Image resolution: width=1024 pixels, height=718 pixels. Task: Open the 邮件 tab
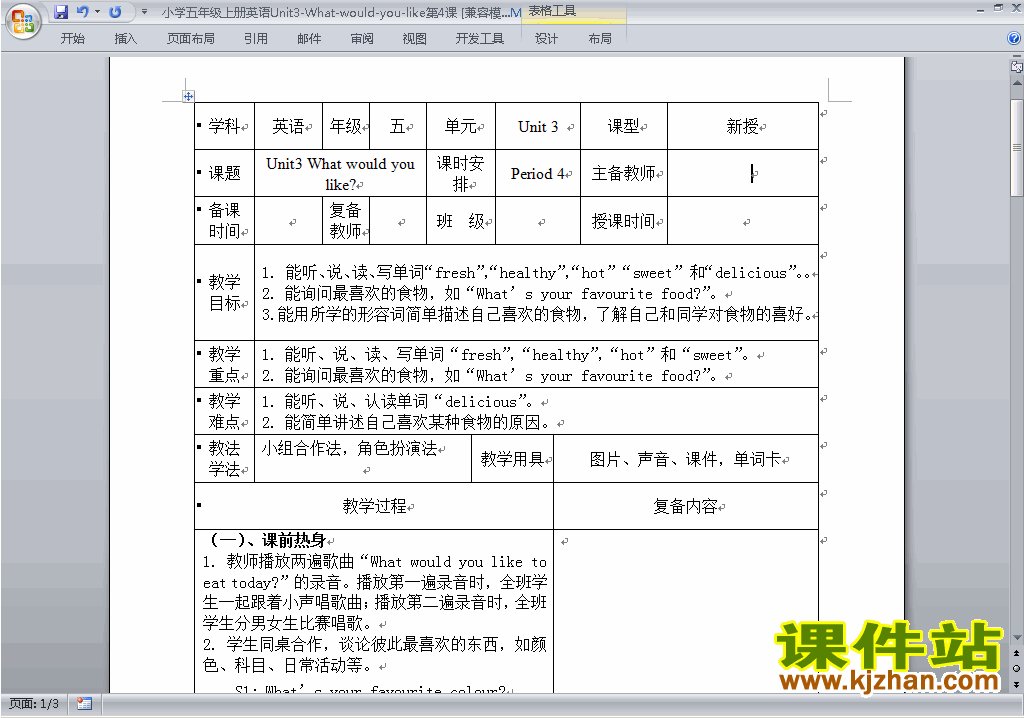tap(309, 39)
